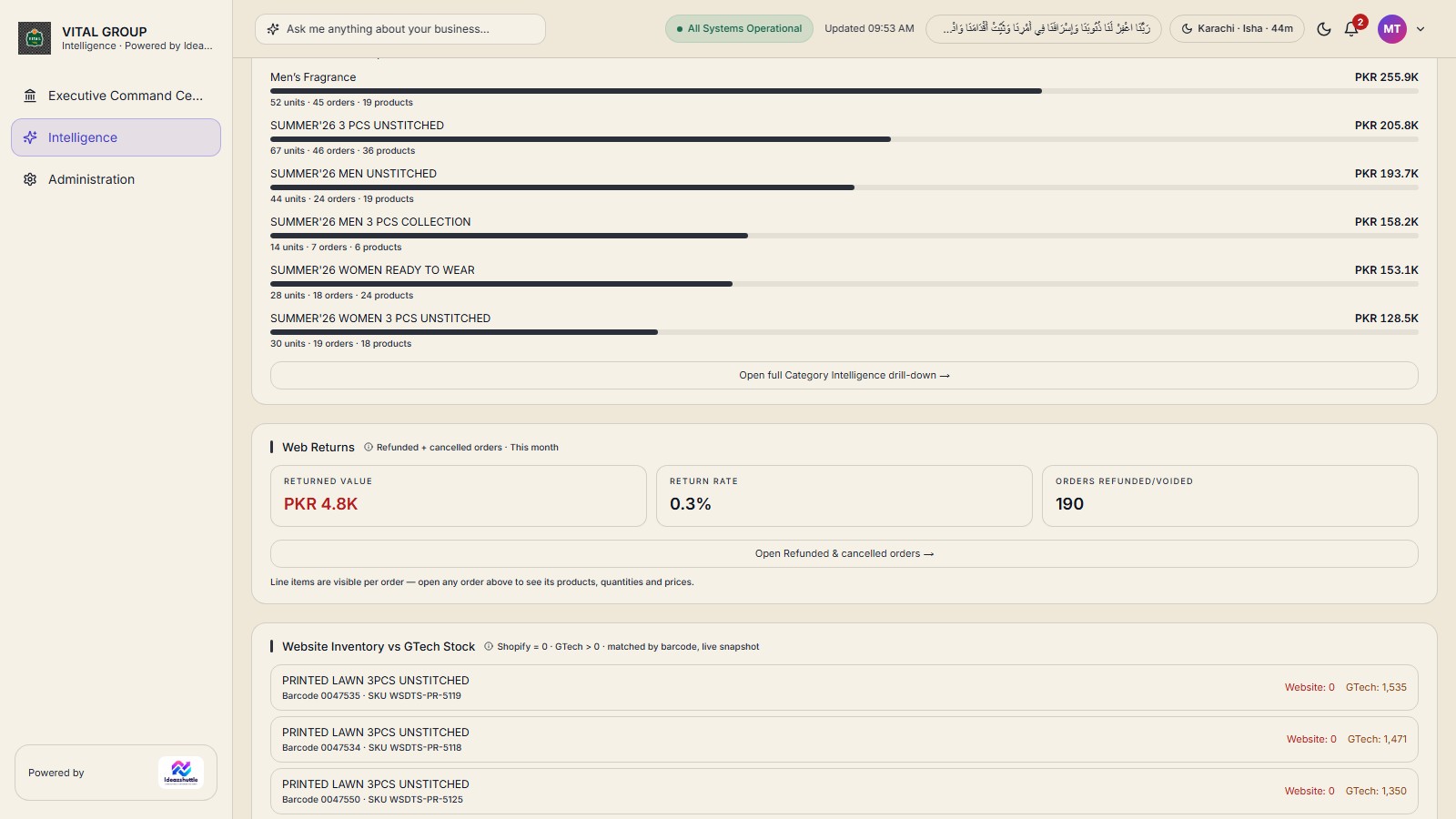Click the PKR 255.9K value
The image size is (1456, 819).
[1386, 77]
